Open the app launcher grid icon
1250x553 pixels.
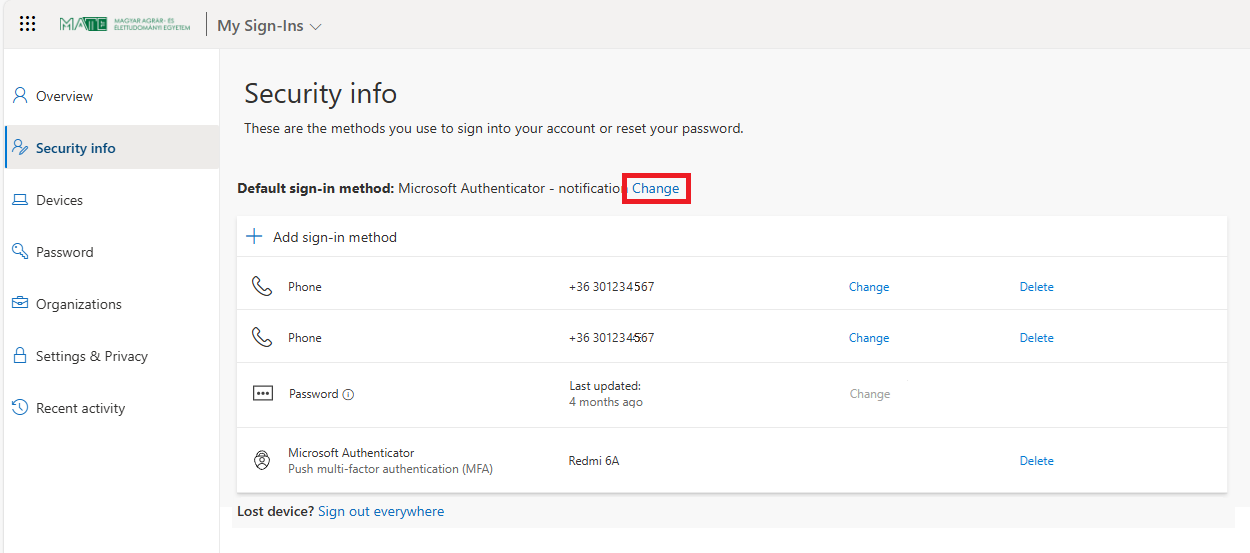pyautogui.click(x=28, y=24)
